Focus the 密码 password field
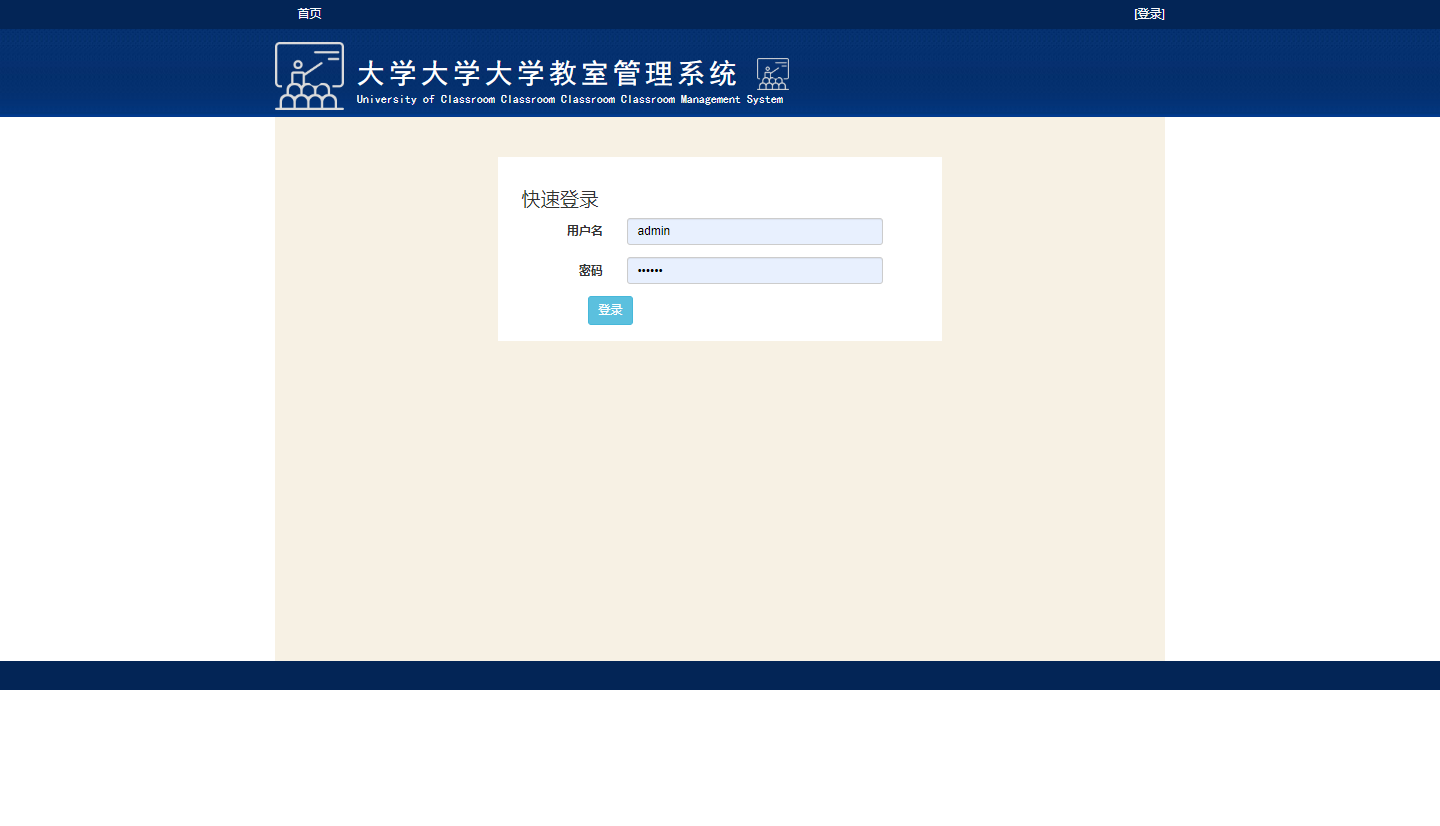Image resolution: width=1440 pixels, height=826 pixels. point(754,270)
